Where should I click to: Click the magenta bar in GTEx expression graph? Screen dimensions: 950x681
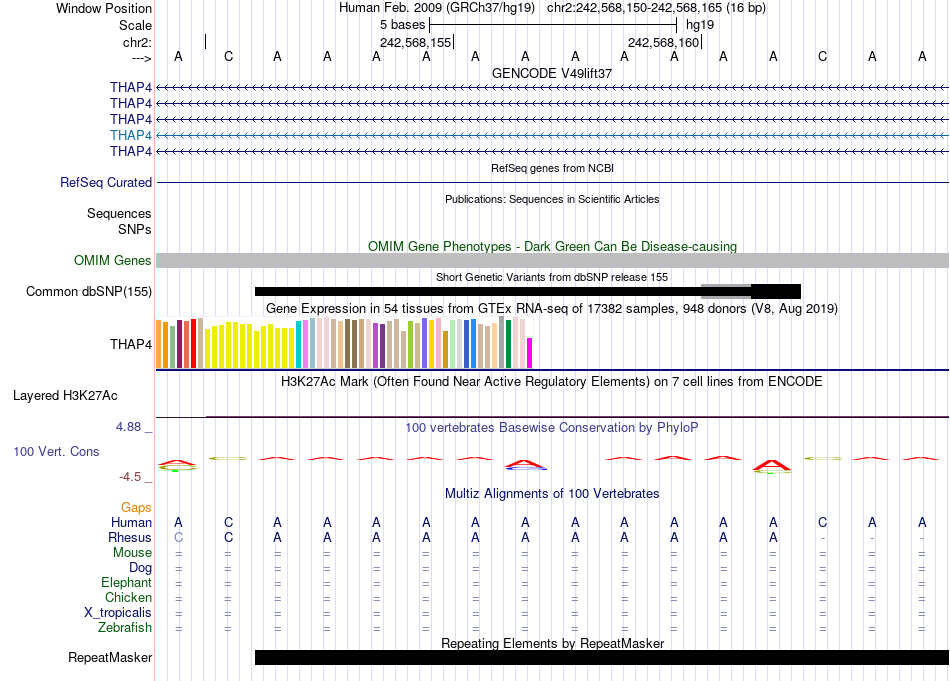[530, 353]
